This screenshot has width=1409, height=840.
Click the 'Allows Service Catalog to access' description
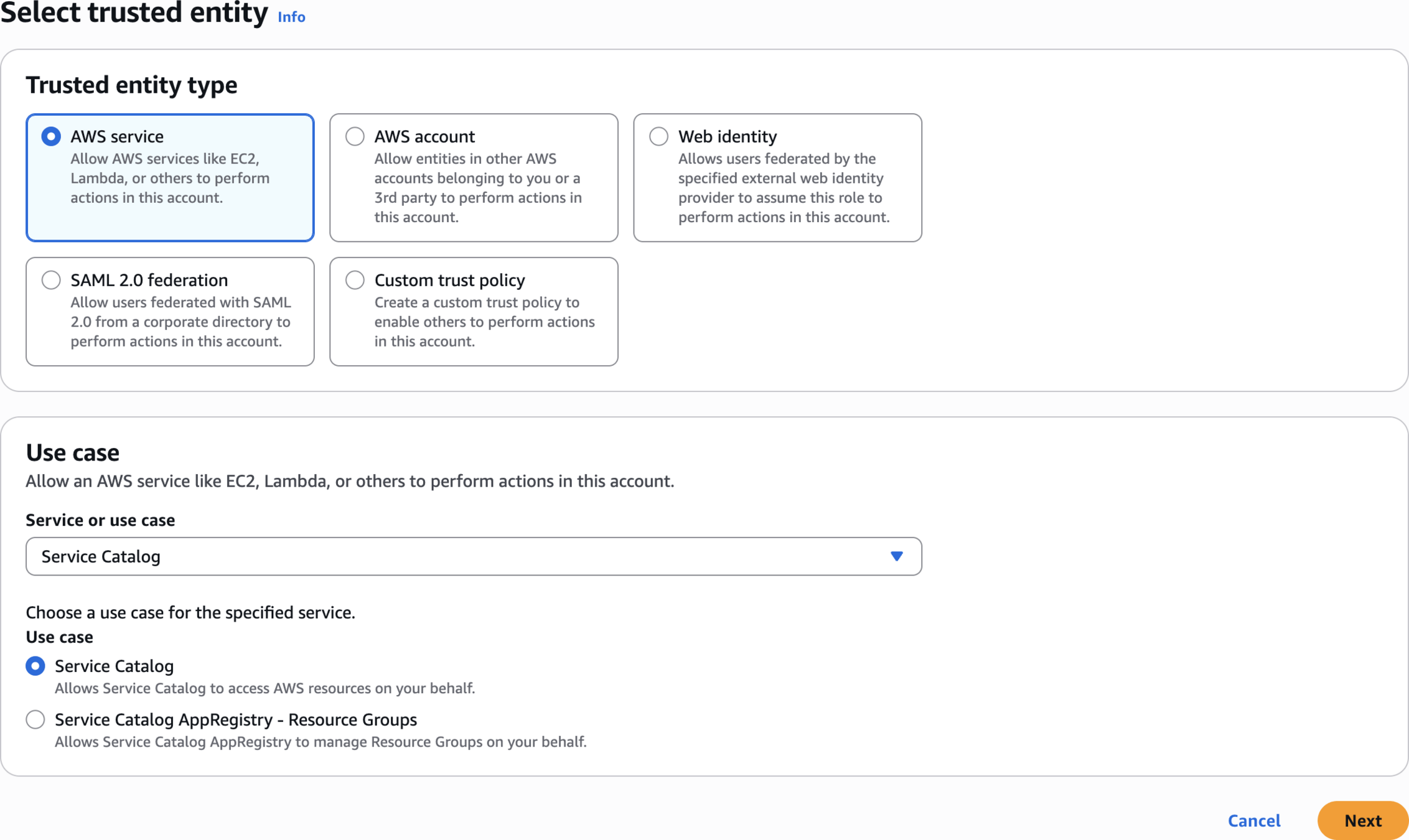pyautogui.click(x=264, y=688)
